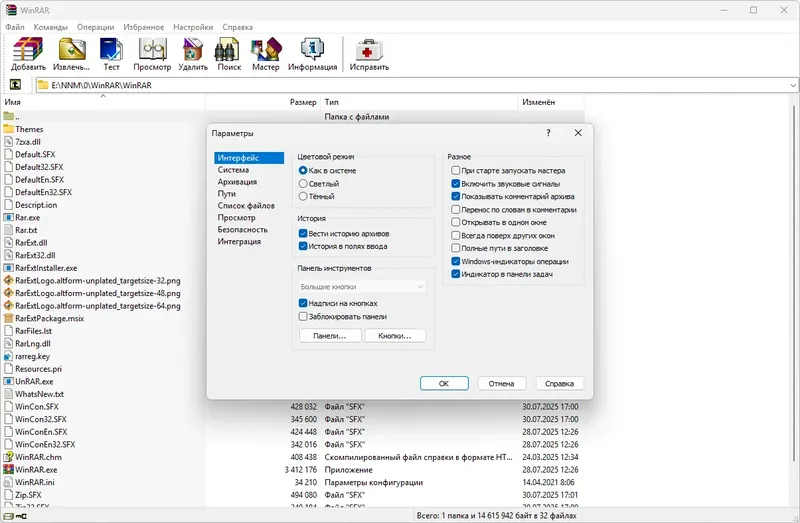Click the OK button in Параметры
The height and width of the screenshot is (523, 800).
pos(444,383)
